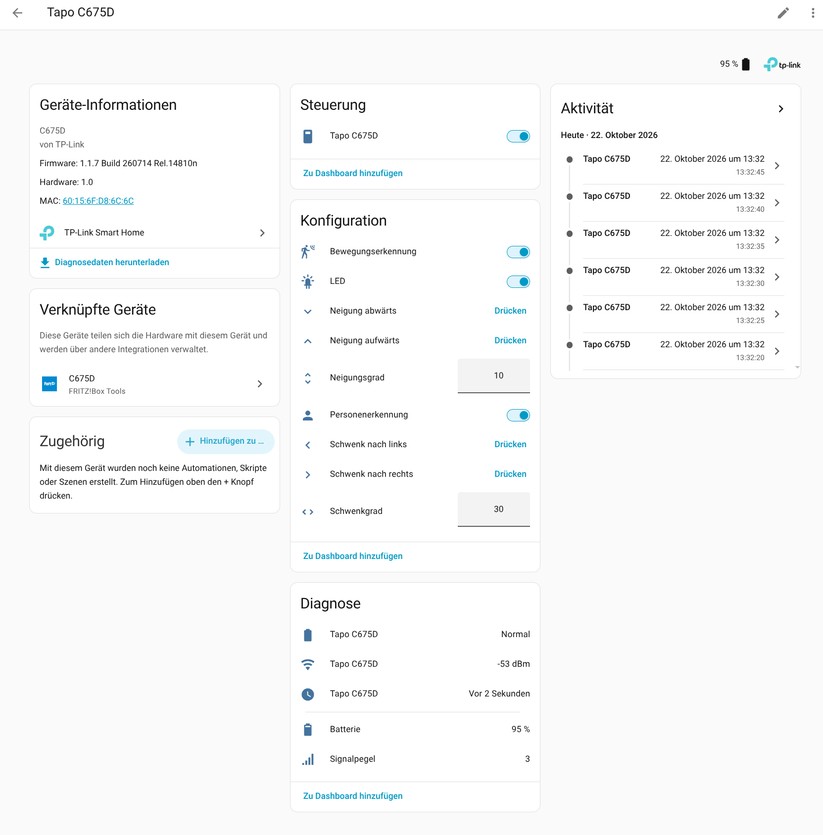Open the three-dot overflow menu
The width and height of the screenshot is (823, 835).
(x=812, y=13)
